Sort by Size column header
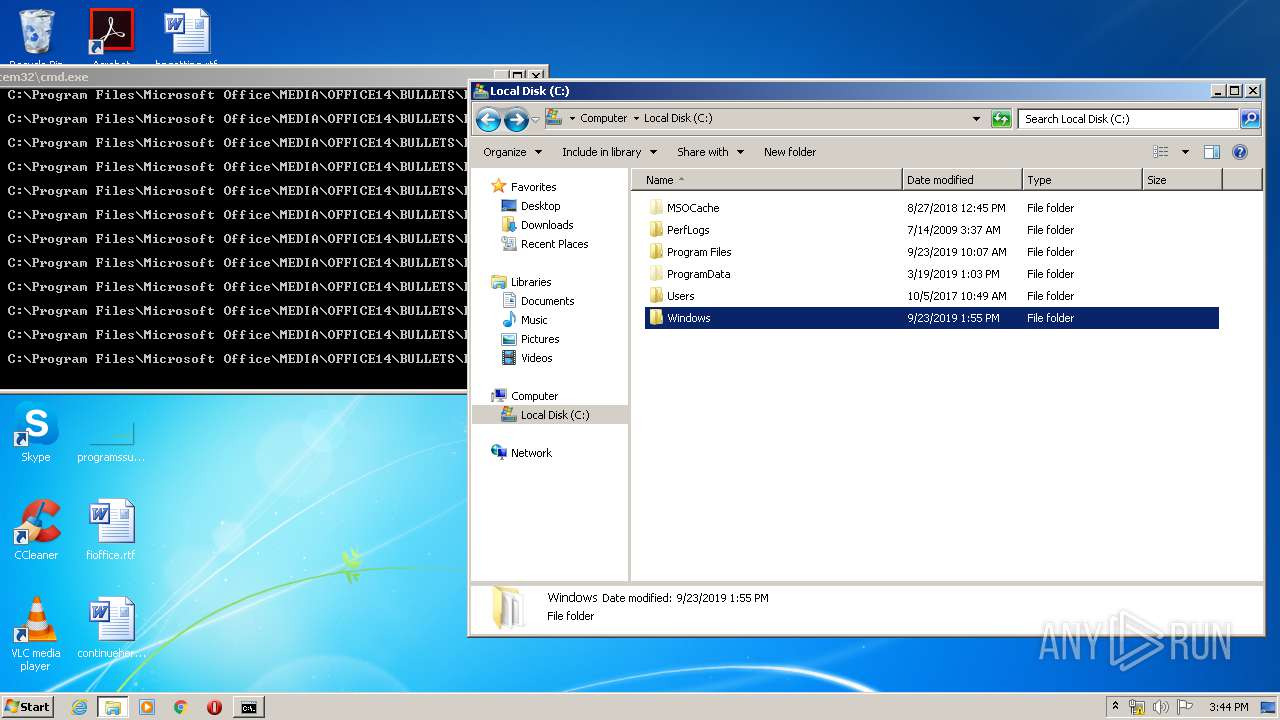1280x720 pixels. coord(1182,180)
